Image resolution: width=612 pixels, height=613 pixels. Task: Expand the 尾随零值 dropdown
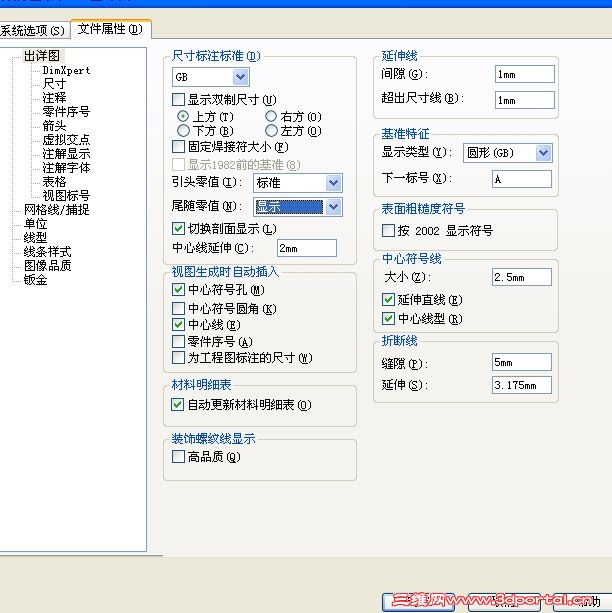pos(298,207)
